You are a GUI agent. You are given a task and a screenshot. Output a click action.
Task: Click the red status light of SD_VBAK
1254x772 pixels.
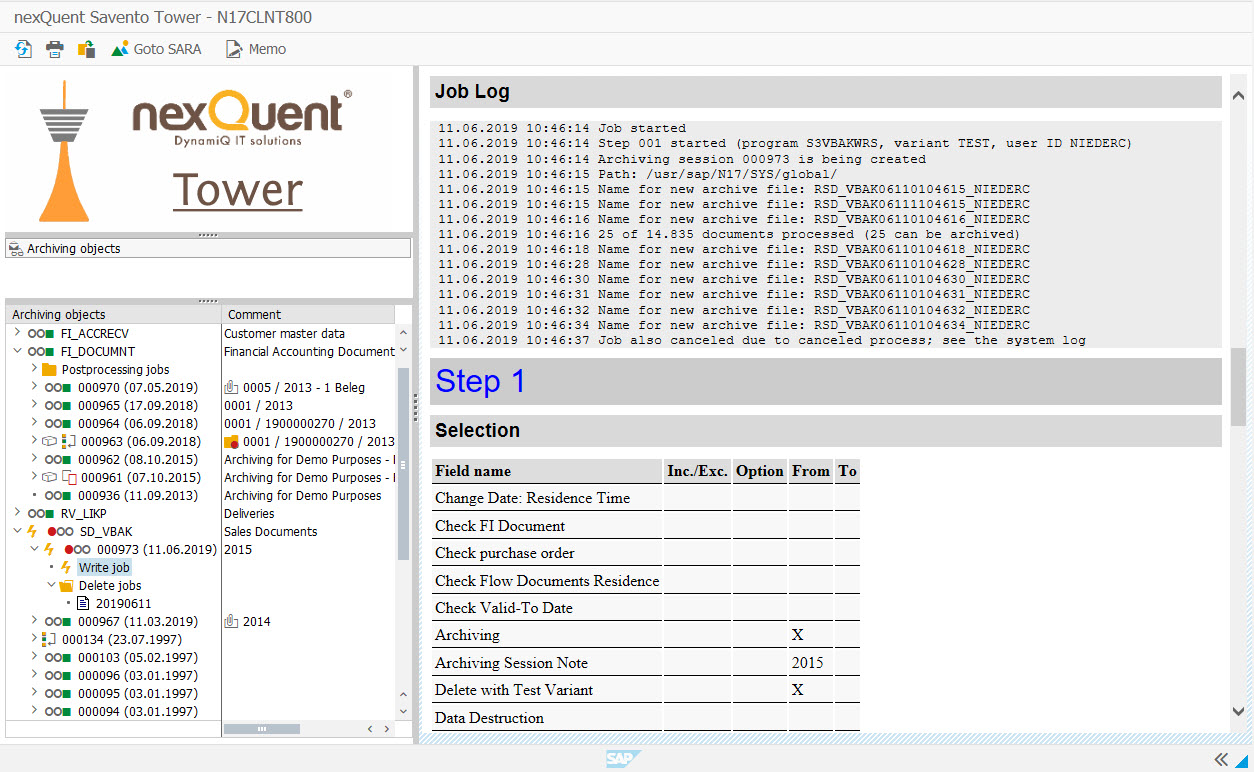coord(52,532)
